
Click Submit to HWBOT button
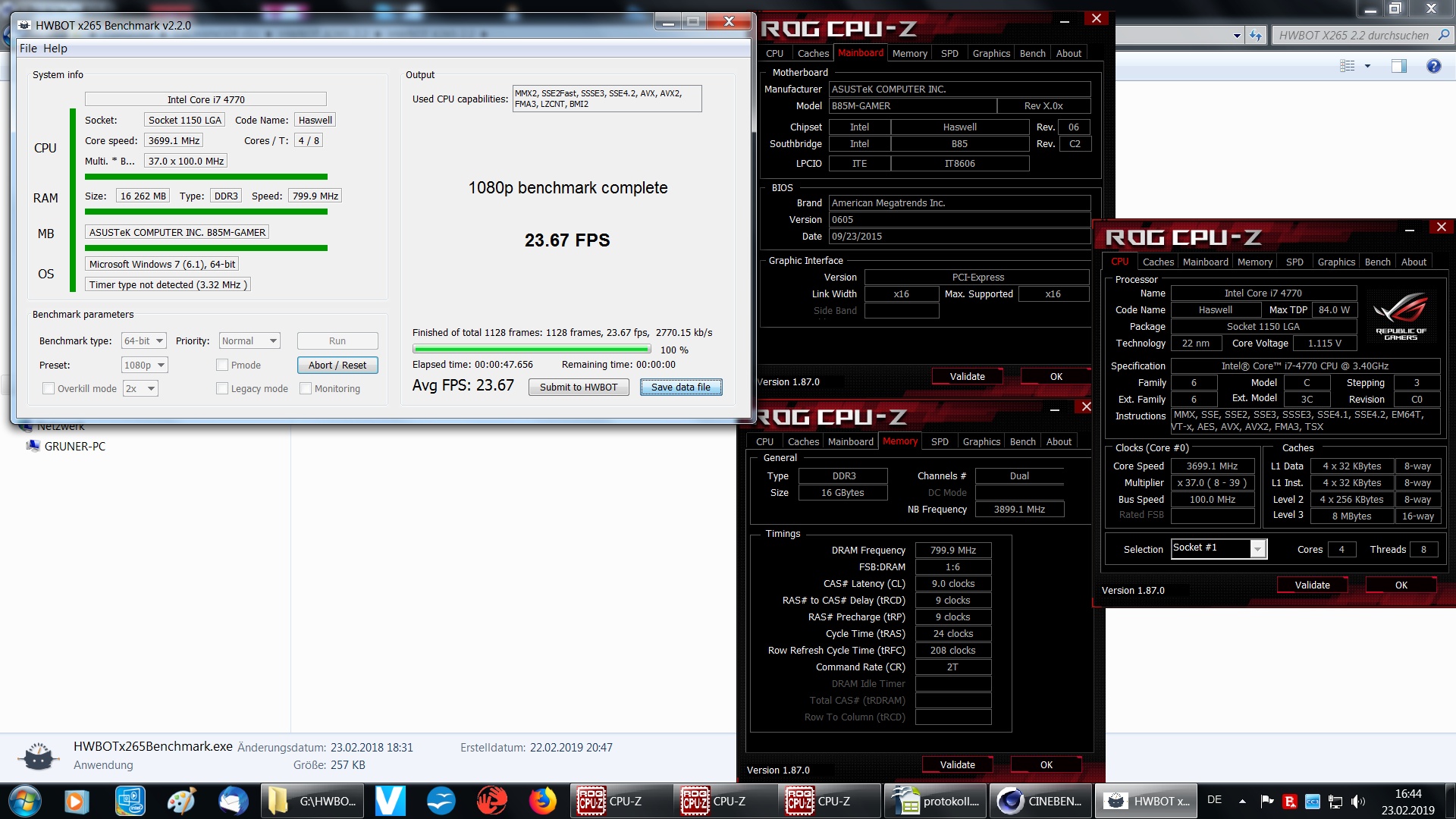[x=579, y=387]
